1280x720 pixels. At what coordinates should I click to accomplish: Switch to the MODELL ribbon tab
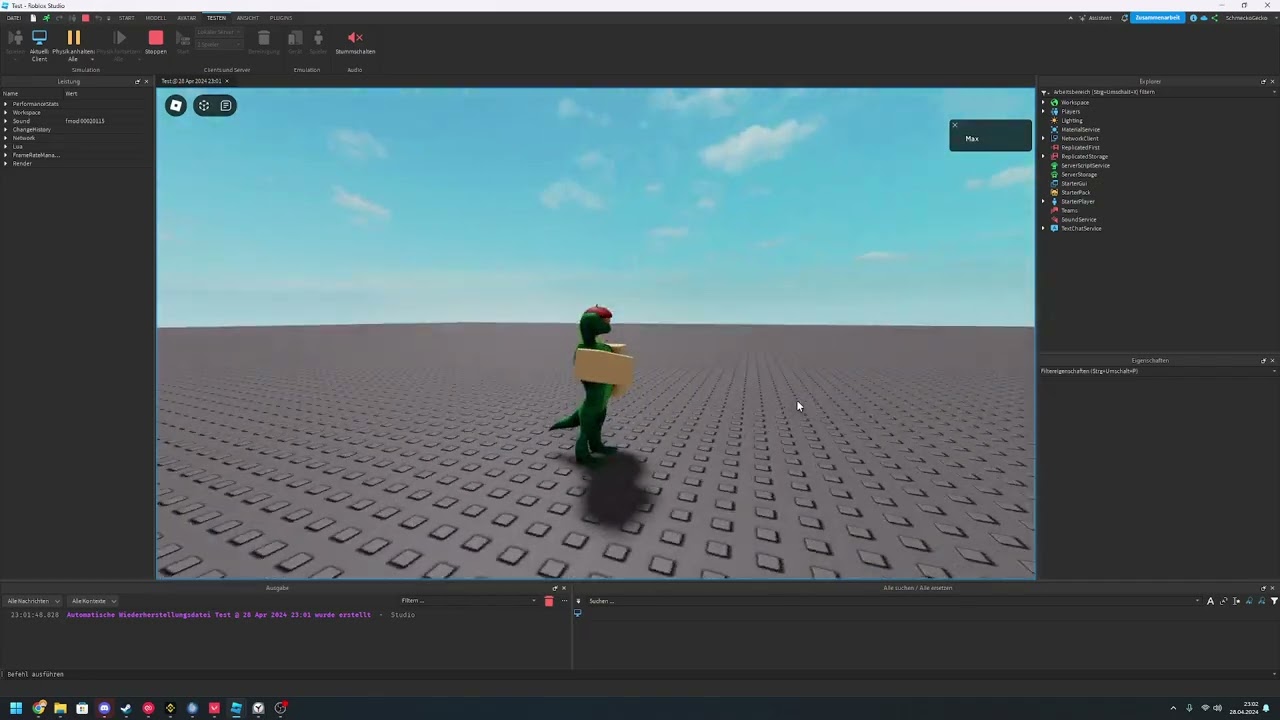[156, 18]
